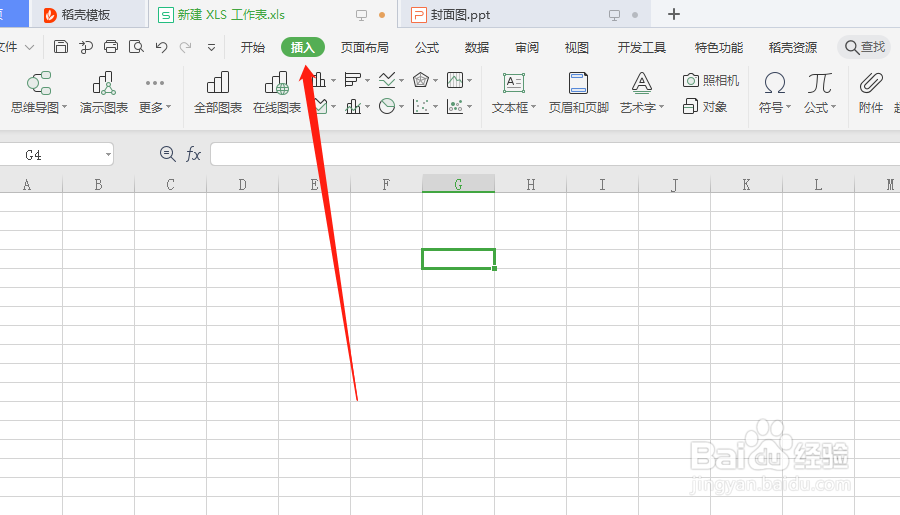900x515 pixels.
Task: Insert a bubble chart
Action: pos(455,106)
